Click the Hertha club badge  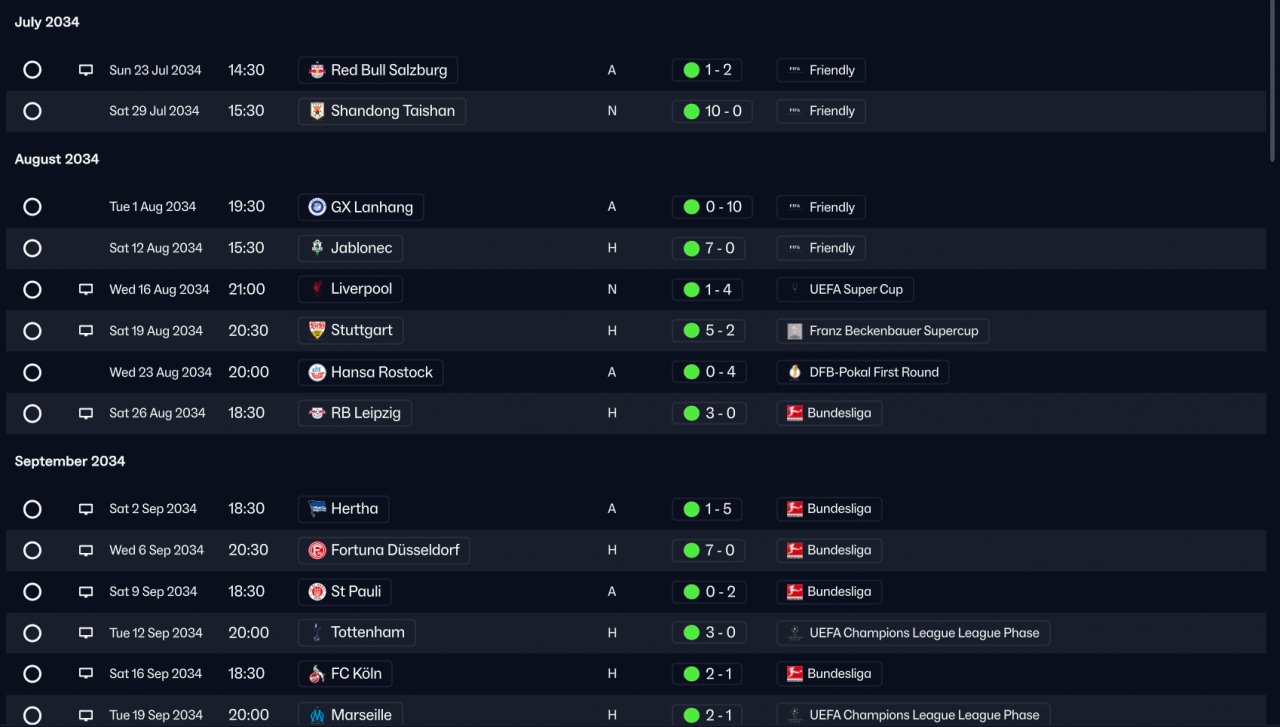point(317,509)
